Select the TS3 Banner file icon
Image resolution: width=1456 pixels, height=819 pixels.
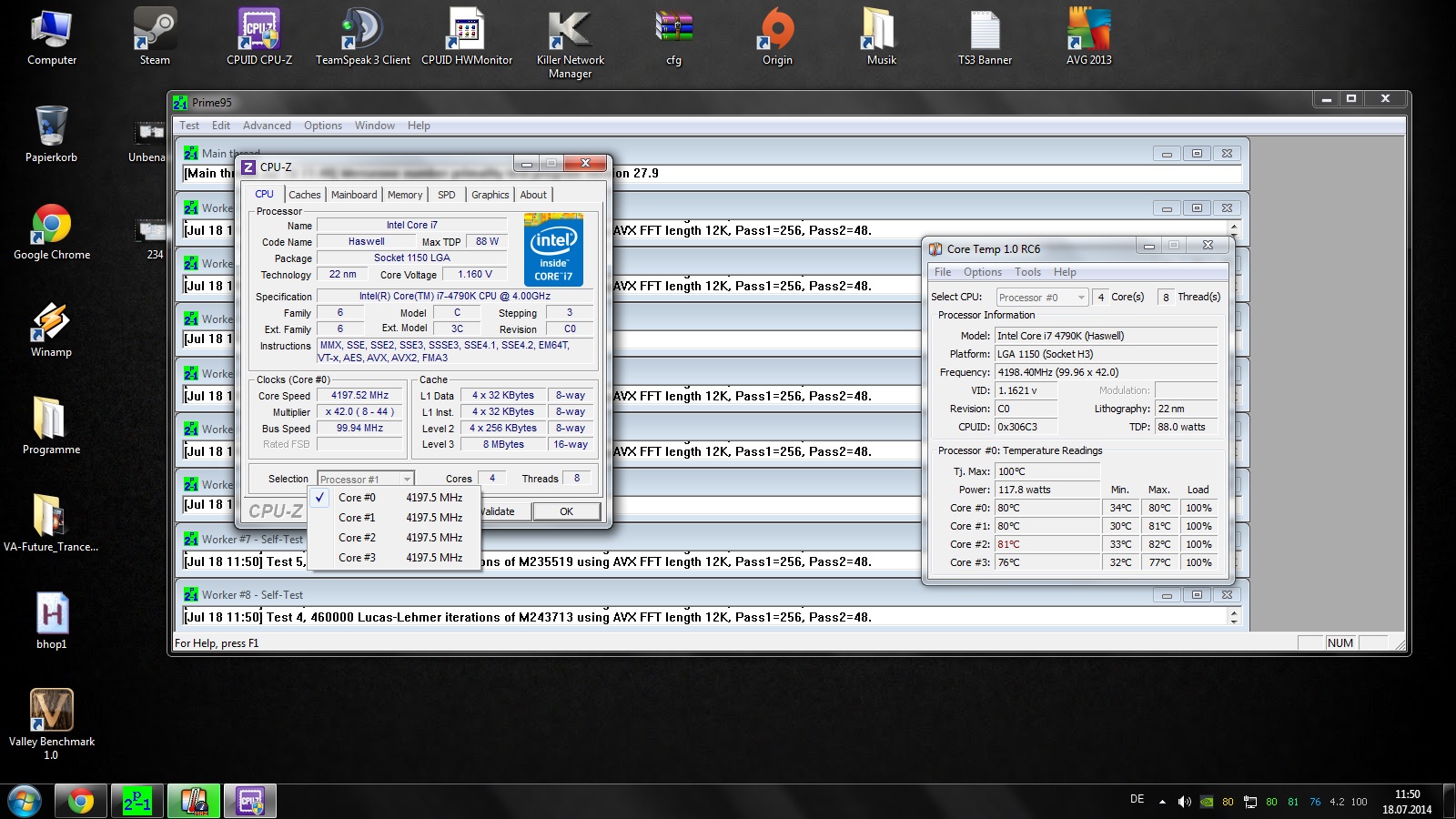pyautogui.click(x=985, y=38)
